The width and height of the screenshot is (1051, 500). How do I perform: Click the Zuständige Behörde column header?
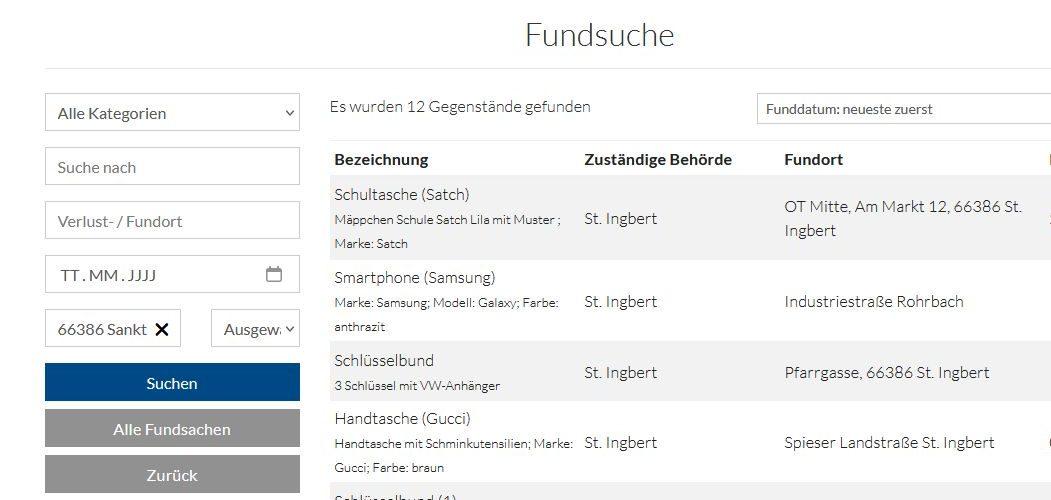[658, 159]
